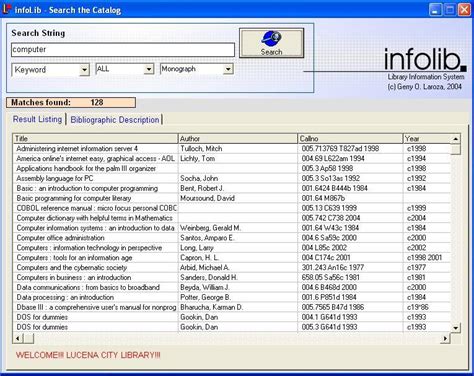This screenshot has width=474, height=376.
Task: Click the horizontal scrollbar right arrow
Action: pyautogui.click(x=445, y=339)
